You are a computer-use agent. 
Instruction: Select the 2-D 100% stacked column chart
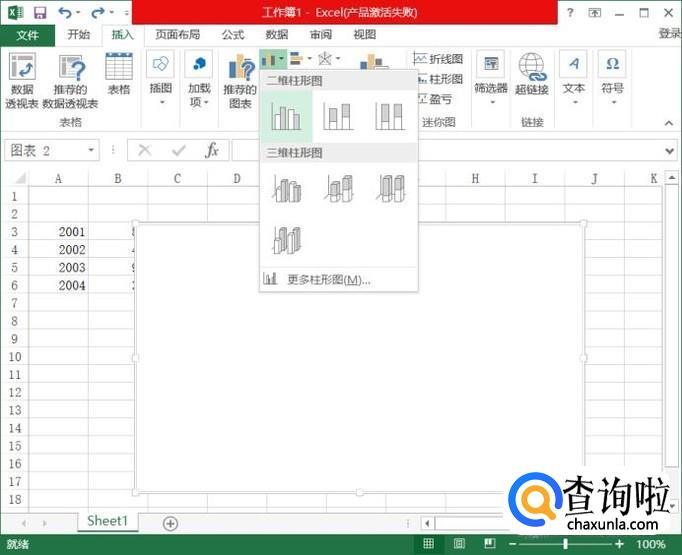390,116
